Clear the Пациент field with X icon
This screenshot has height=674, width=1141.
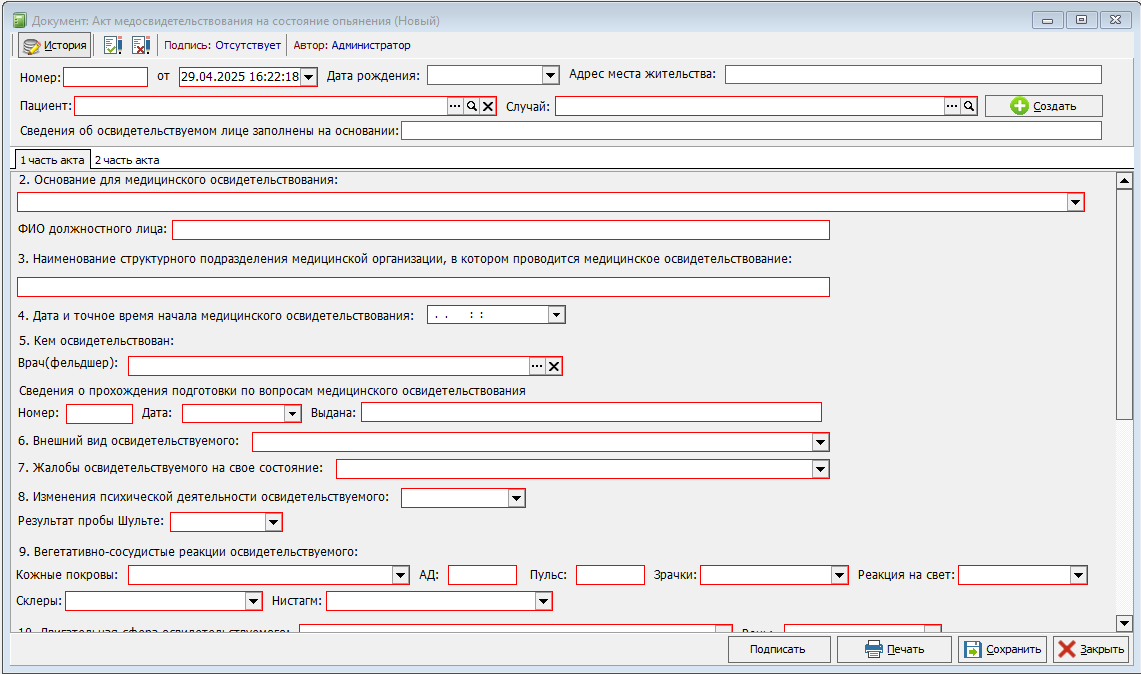click(488, 106)
